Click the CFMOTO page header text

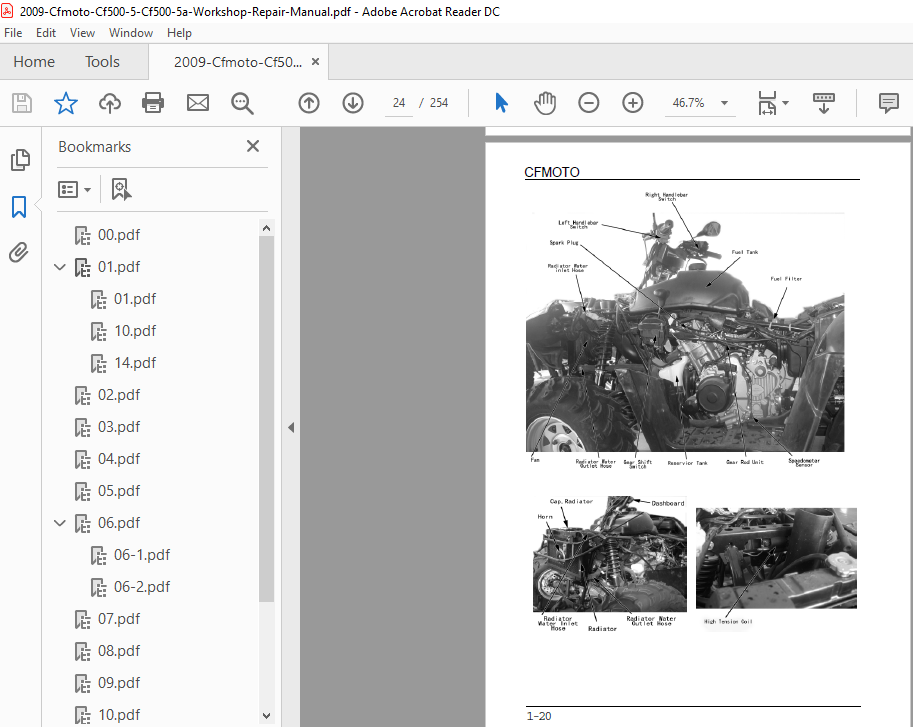pyautogui.click(x=551, y=172)
